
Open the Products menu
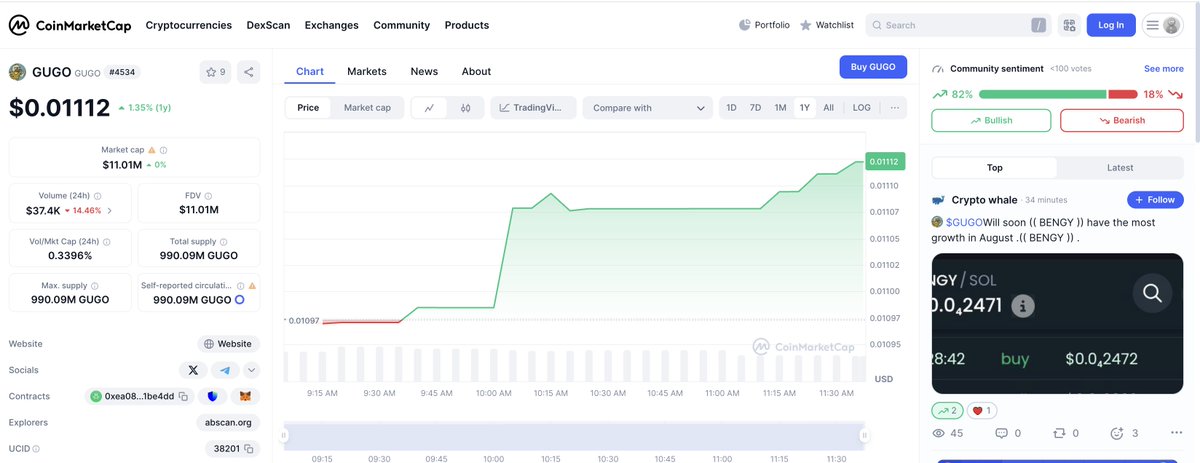click(x=467, y=25)
